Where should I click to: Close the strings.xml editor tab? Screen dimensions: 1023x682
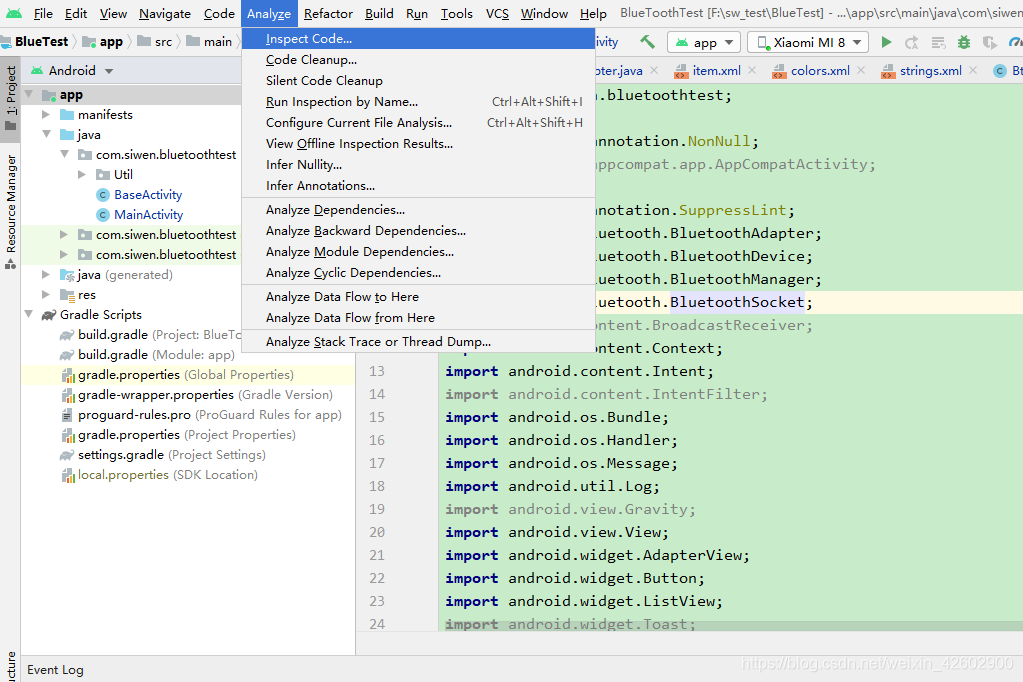tap(973, 70)
